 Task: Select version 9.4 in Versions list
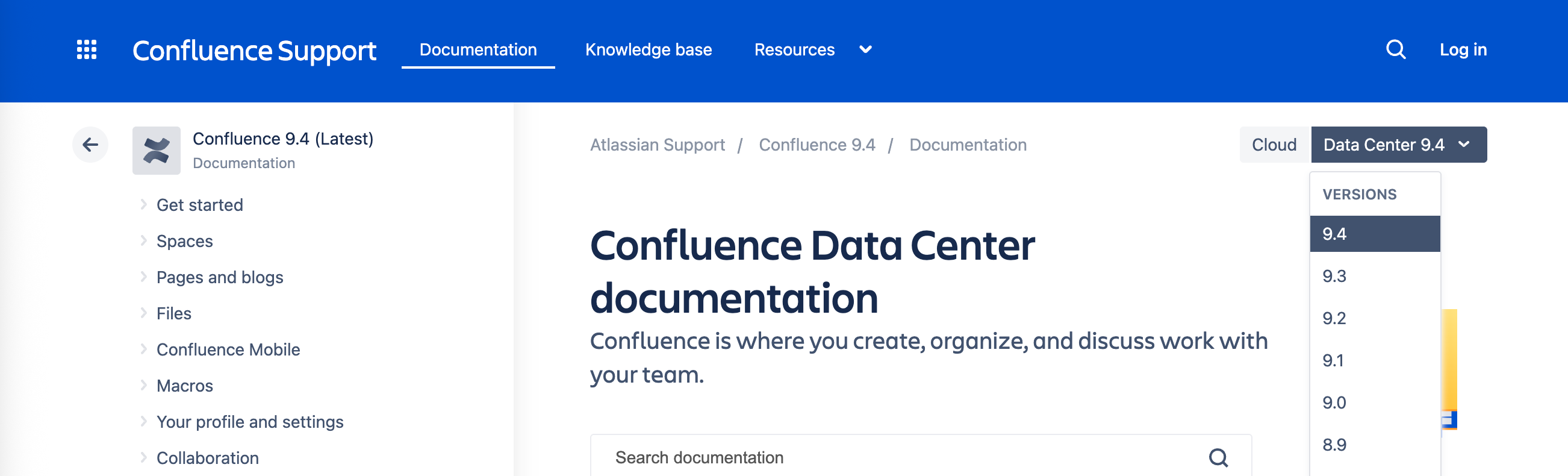[1375, 234]
